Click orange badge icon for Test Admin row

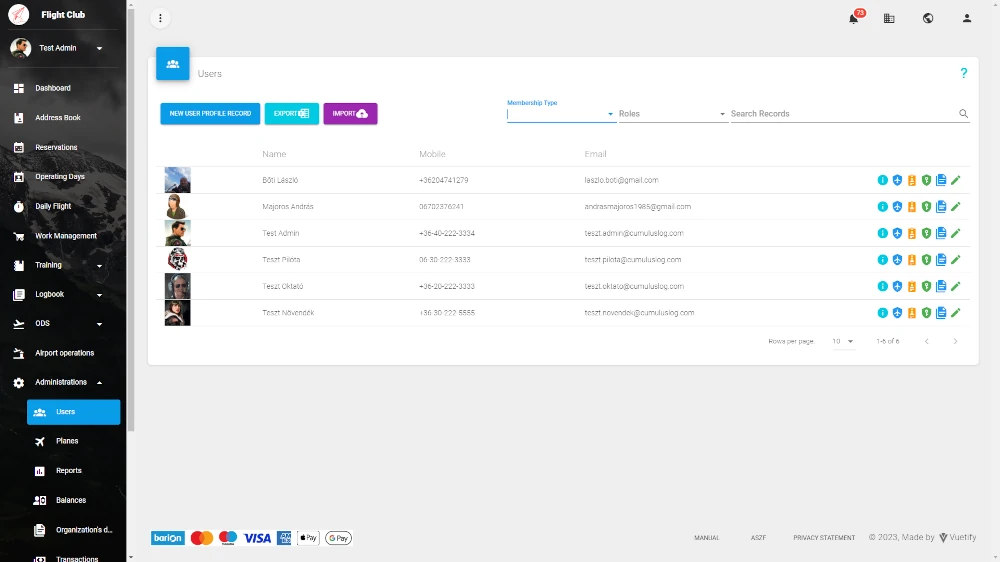tap(912, 233)
